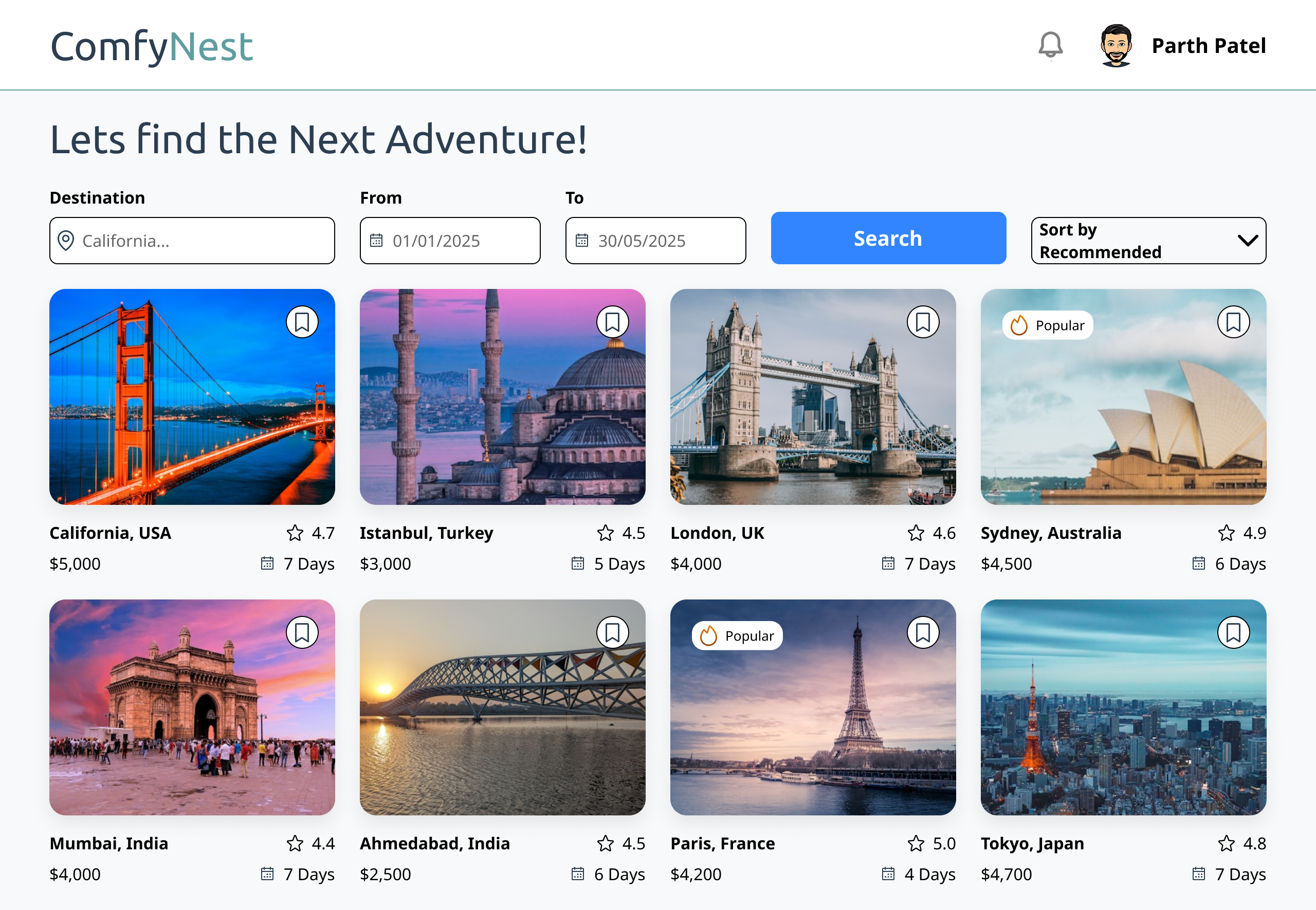Bookmark the Istanbul, Turkey trip
Viewport: 1316px width, 910px height.
pyautogui.click(x=612, y=323)
